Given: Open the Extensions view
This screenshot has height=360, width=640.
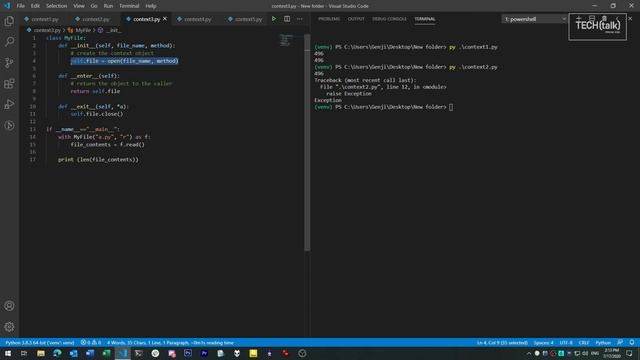Looking at the screenshot, I should pyautogui.click(x=9, y=84).
